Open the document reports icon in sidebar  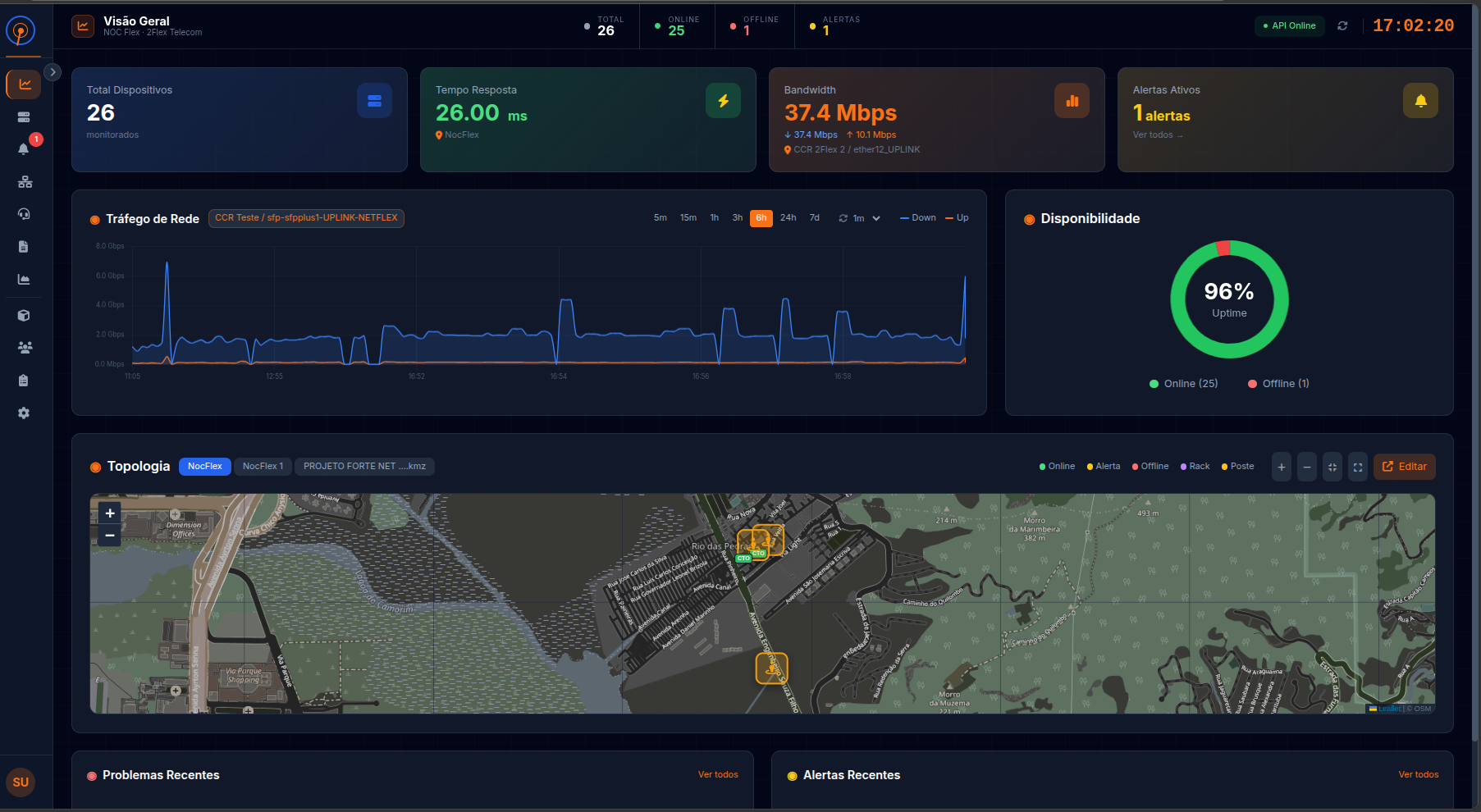point(24,247)
